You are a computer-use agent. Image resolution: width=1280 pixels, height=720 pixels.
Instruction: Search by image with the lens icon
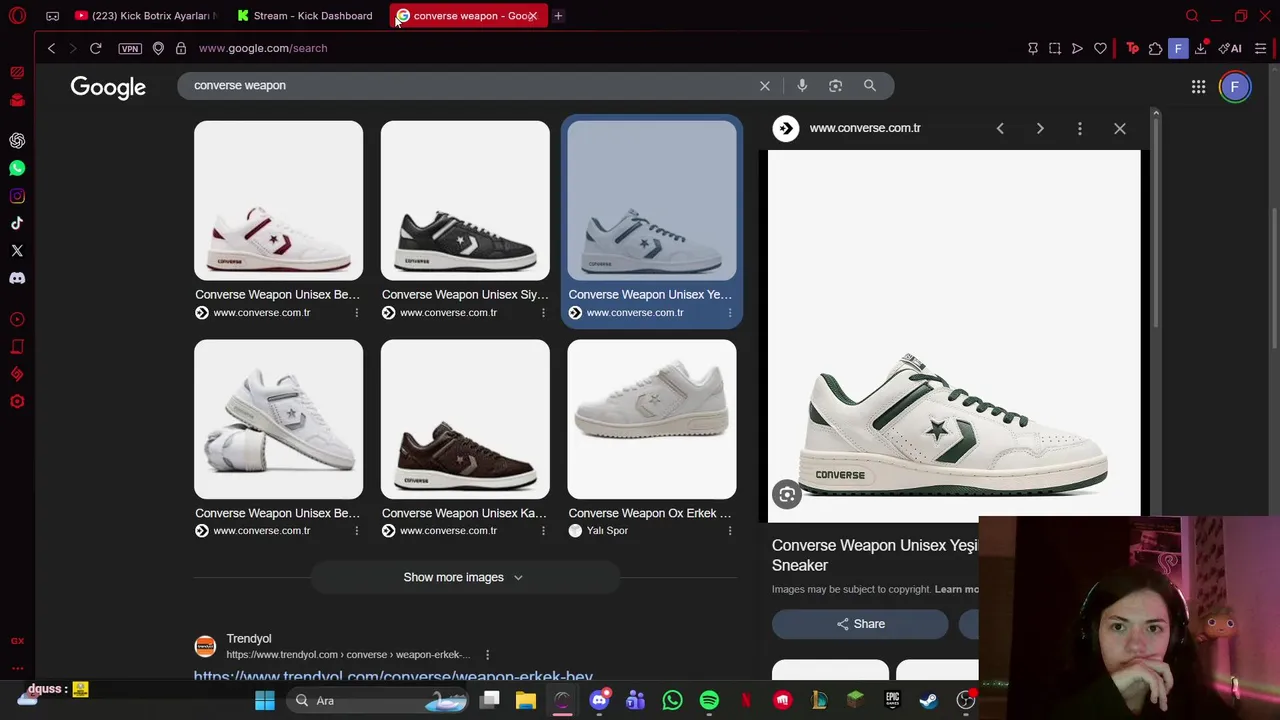[836, 86]
